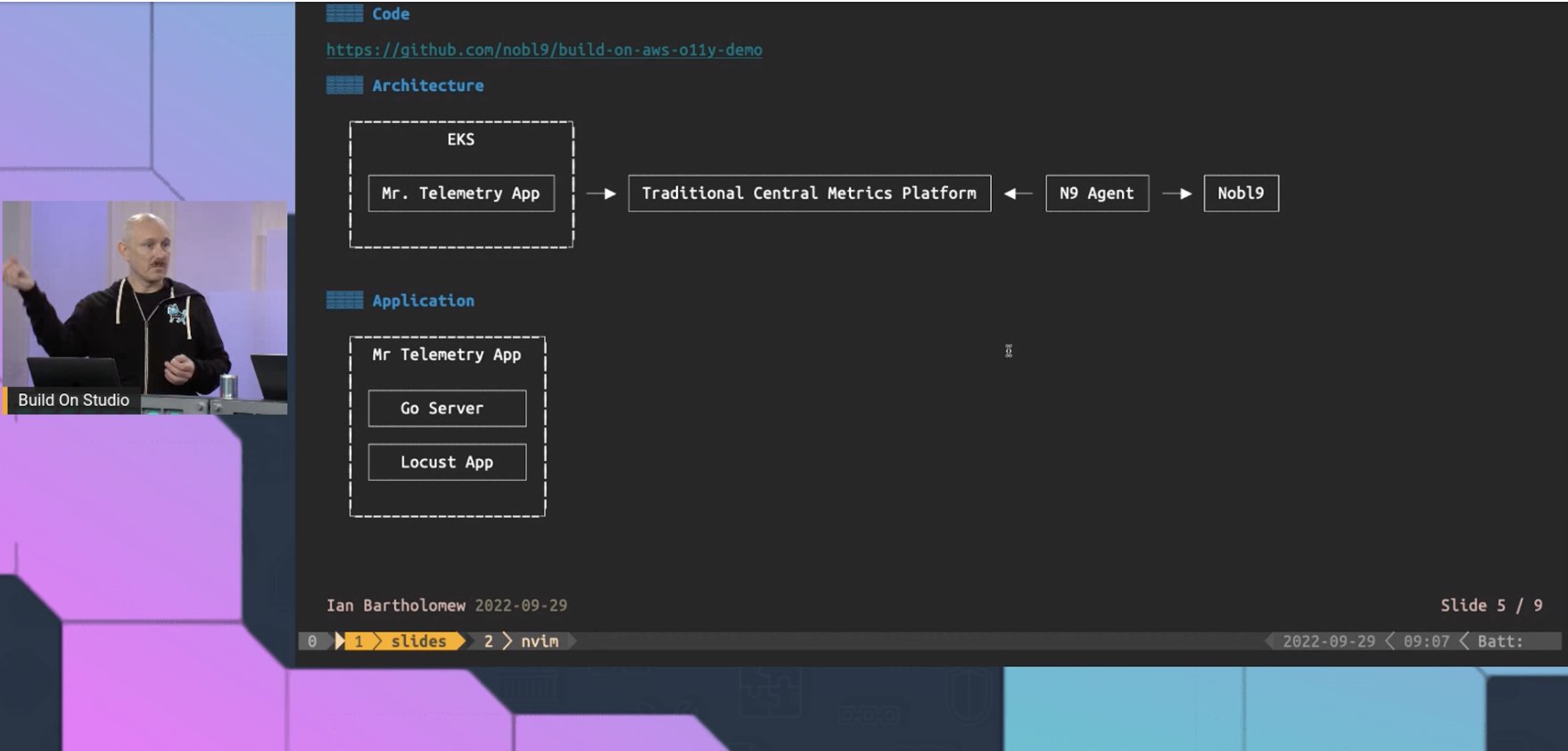Click arrow from N9 Agent to Nobl9

tap(1177, 194)
